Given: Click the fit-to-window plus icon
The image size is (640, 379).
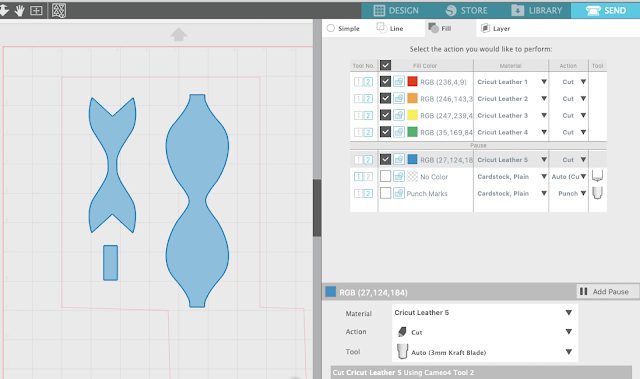Looking at the screenshot, I should (36, 11).
